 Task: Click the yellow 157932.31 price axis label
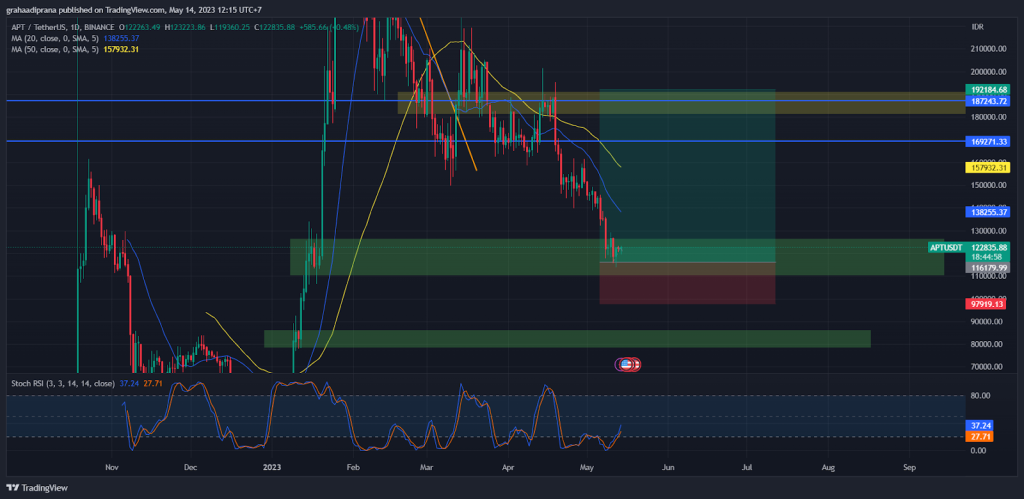(x=987, y=167)
